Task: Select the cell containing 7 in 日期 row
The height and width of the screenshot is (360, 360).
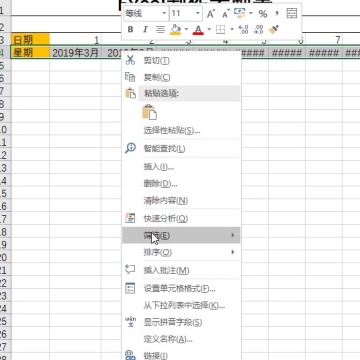Action: pyautogui.click(x=324, y=40)
